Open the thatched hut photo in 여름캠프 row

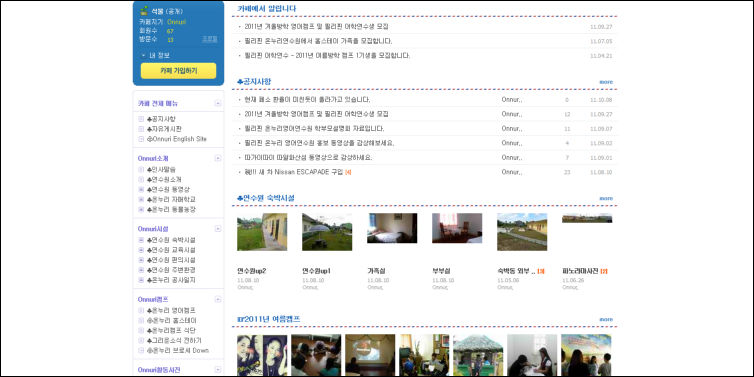tap(478, 355)
